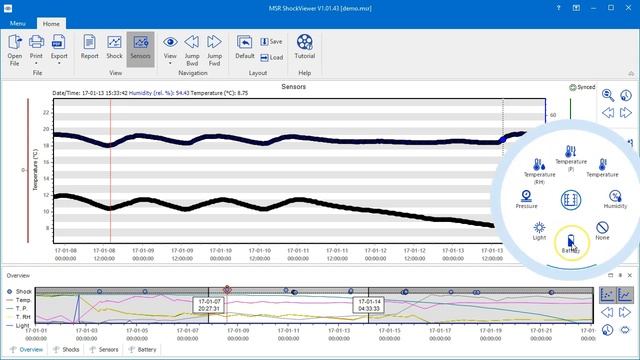The image size is (640, 360).
Task: Choose Temperature in radial menu
Action: [x=602, y=168]
